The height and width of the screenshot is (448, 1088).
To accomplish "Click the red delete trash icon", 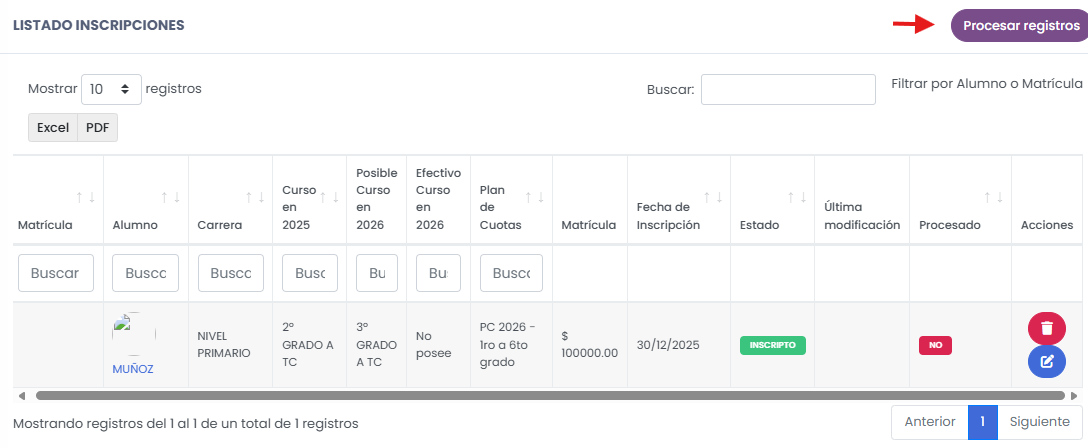I will point(1046,328).
